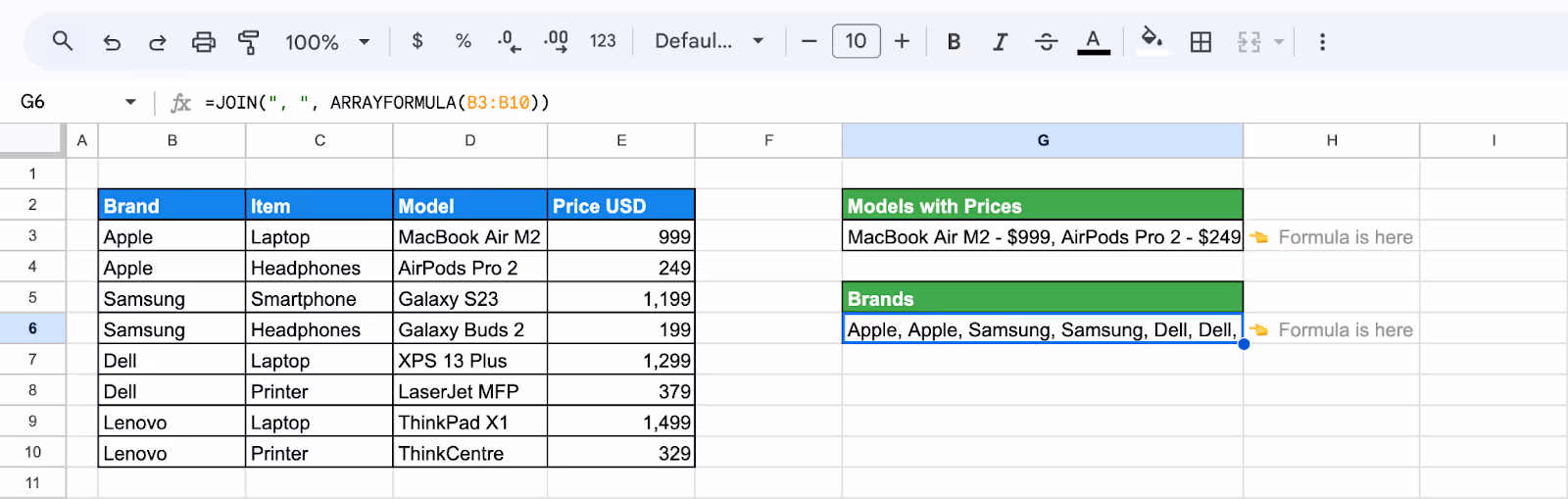Increase font size with plus button
Viewport: 1568px width, 499px height.
pyautogui.click(x=902, y=41)
